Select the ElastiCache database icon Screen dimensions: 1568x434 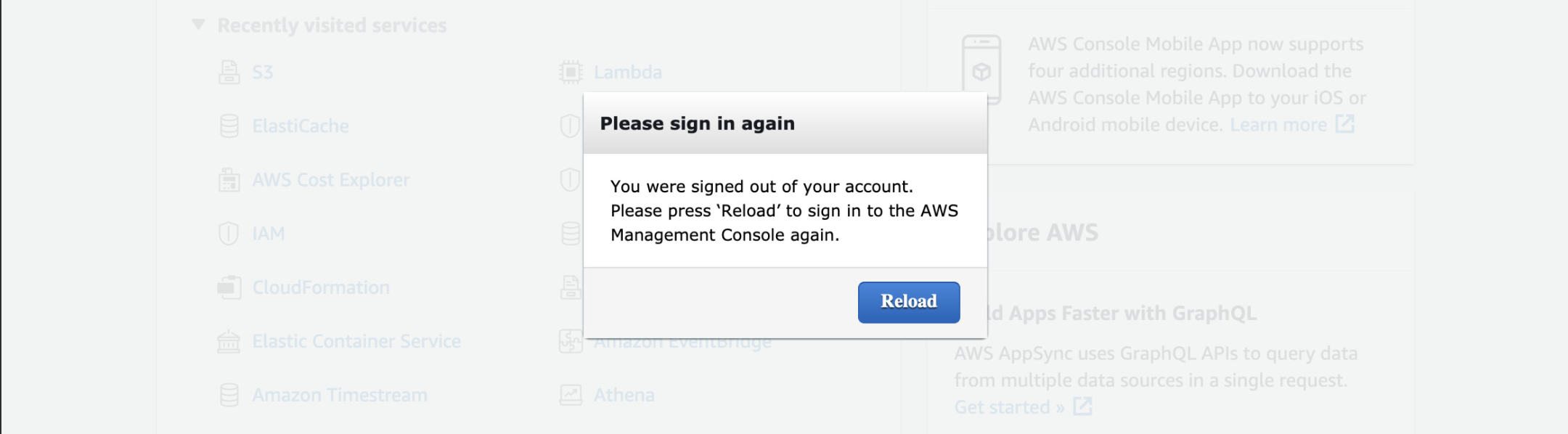[x=229, y=126]
